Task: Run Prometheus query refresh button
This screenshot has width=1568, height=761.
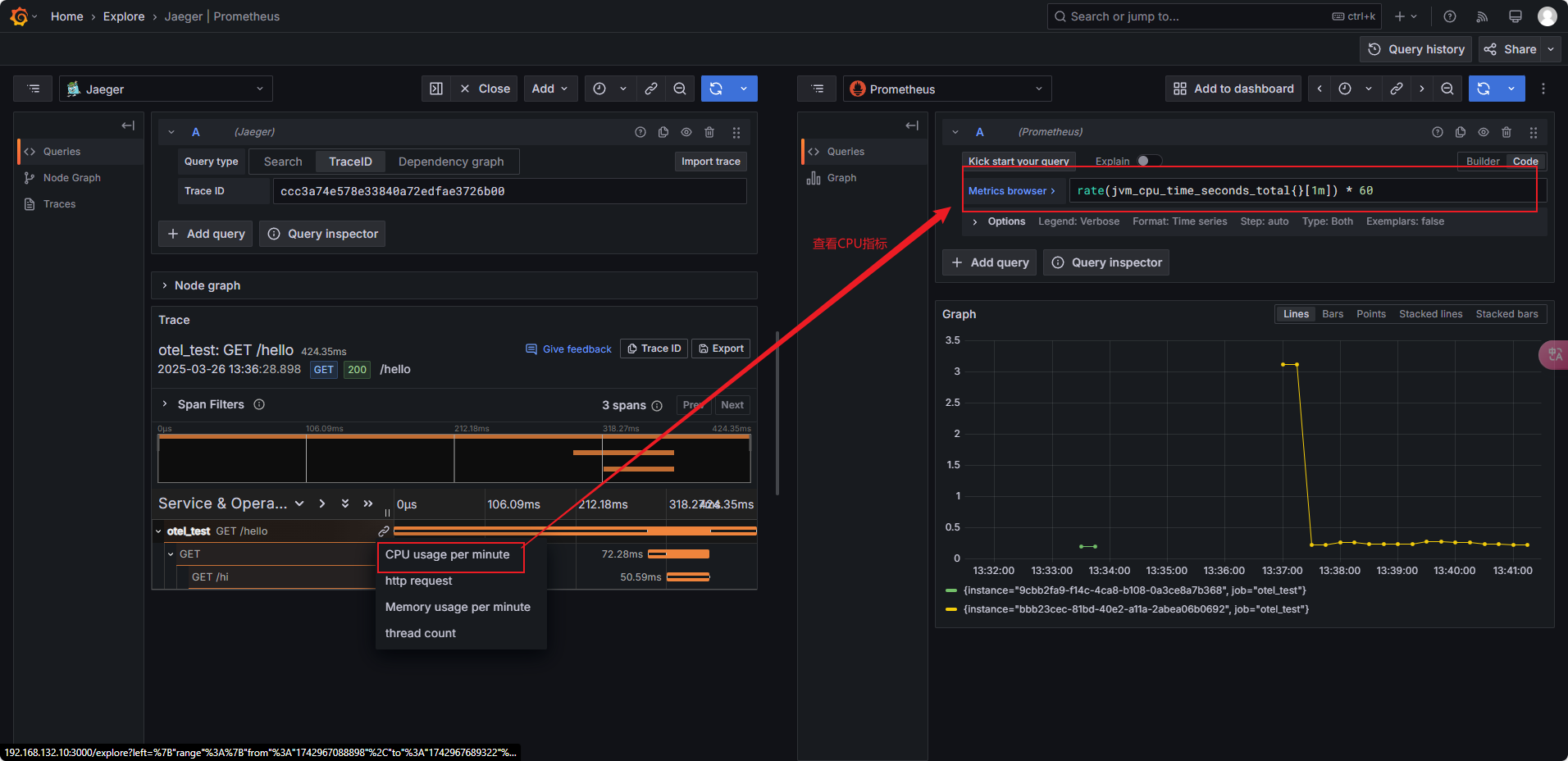Action: click(1484, 89)
